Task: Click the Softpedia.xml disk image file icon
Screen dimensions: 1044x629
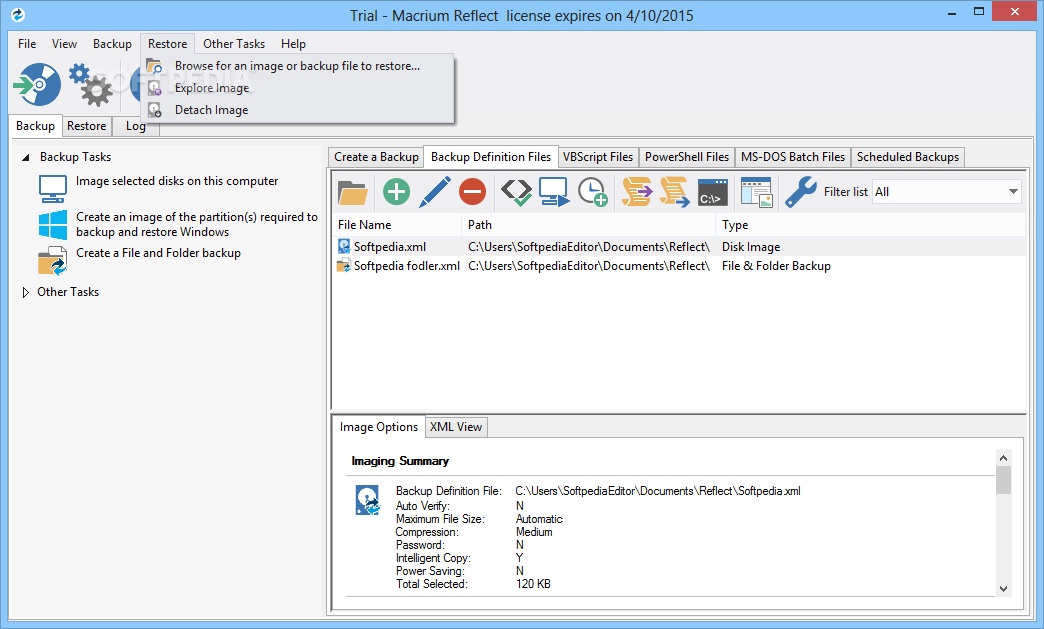Action: (x=344, y=247)
